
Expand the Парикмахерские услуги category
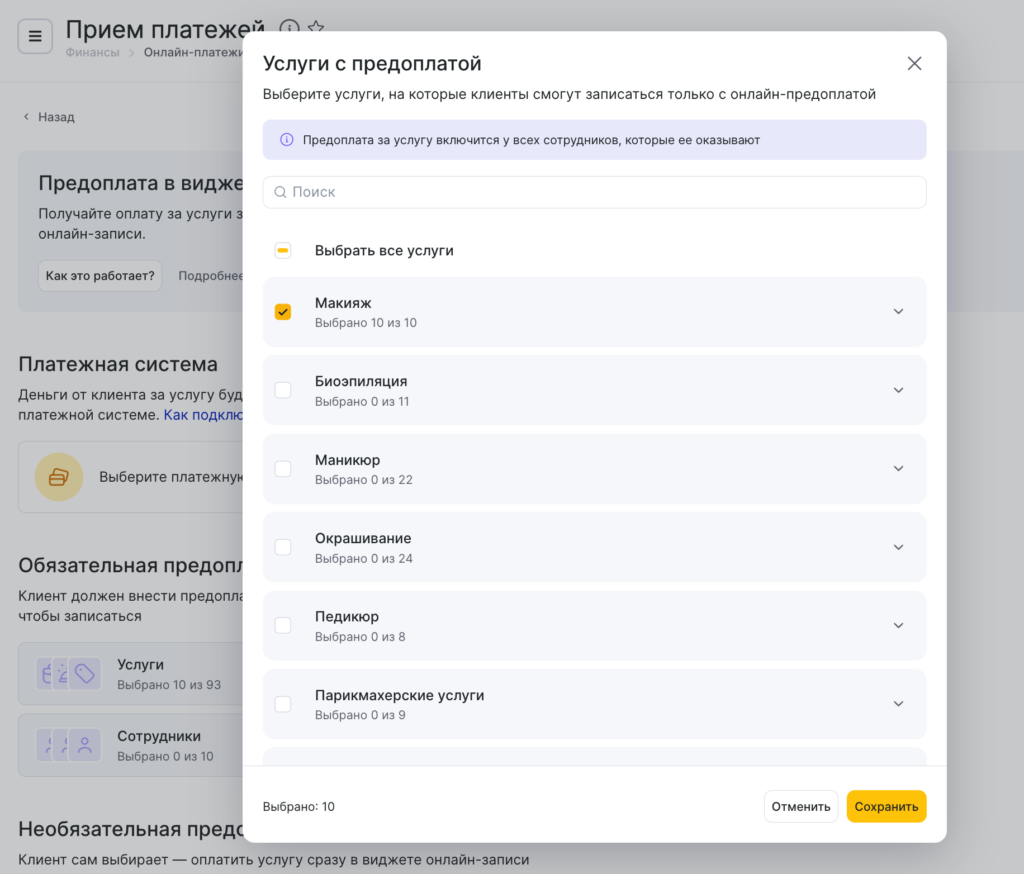click(x=898, y=704)
